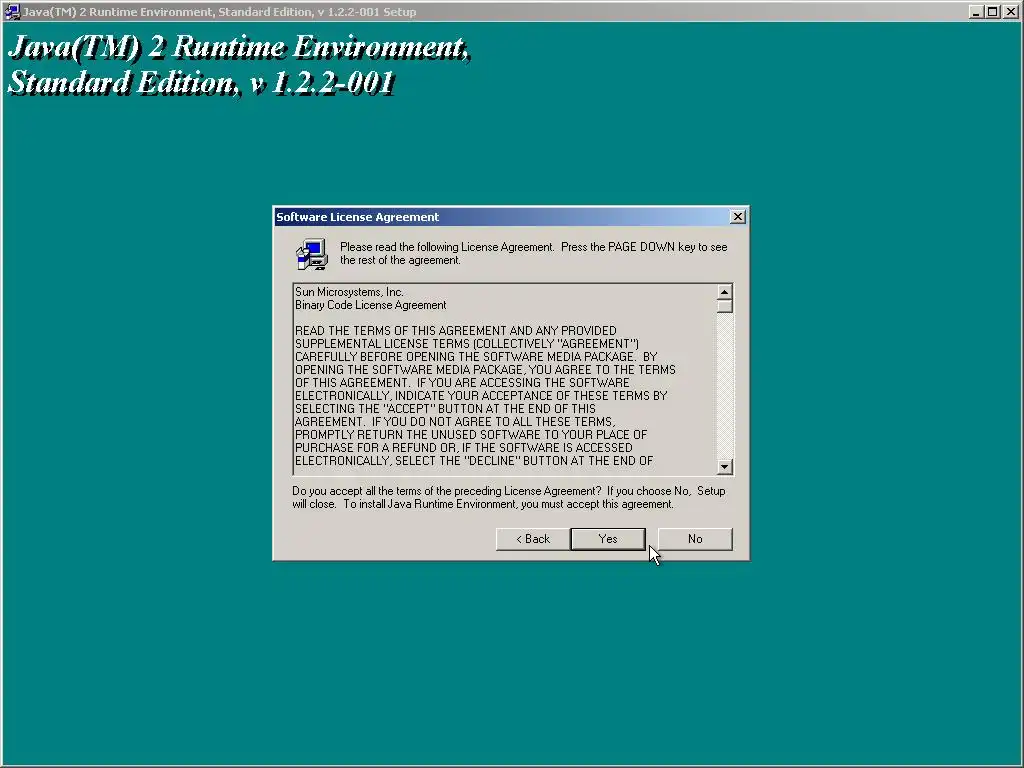Screen dimensions: 1024x768
Task: Click the license text scroll-down arrow
Action: (724, 466)
